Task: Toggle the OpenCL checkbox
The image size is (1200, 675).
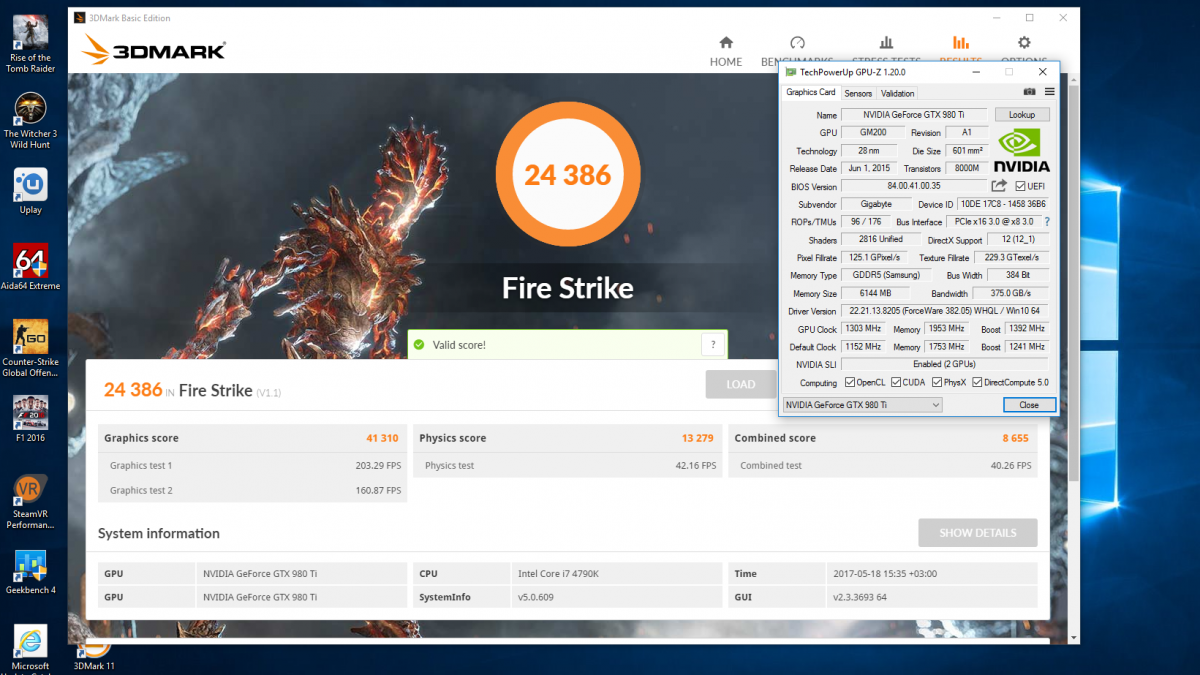Action: pos(850,382)
